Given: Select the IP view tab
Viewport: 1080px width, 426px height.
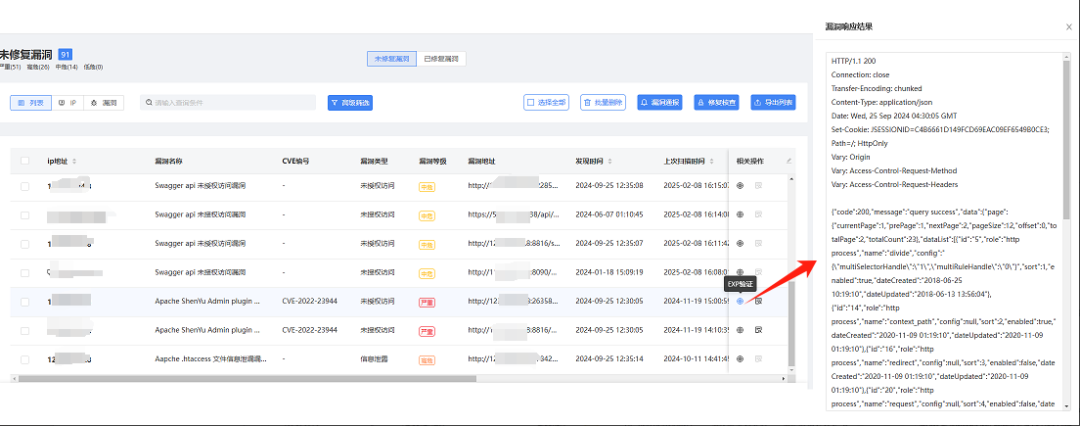Looking at the screenshot, I should pos(68,103).
